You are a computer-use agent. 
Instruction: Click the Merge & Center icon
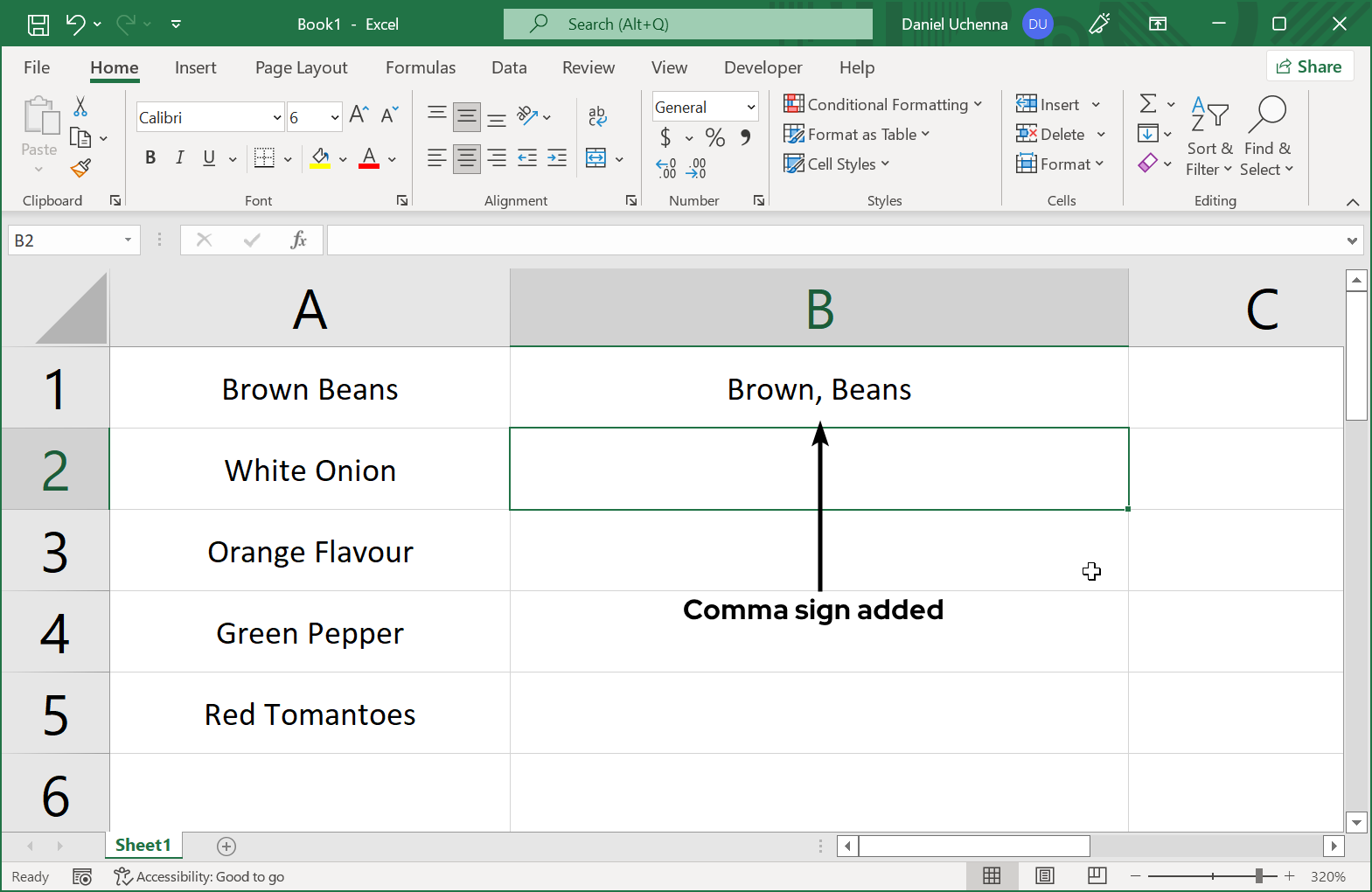pos(596,158)
